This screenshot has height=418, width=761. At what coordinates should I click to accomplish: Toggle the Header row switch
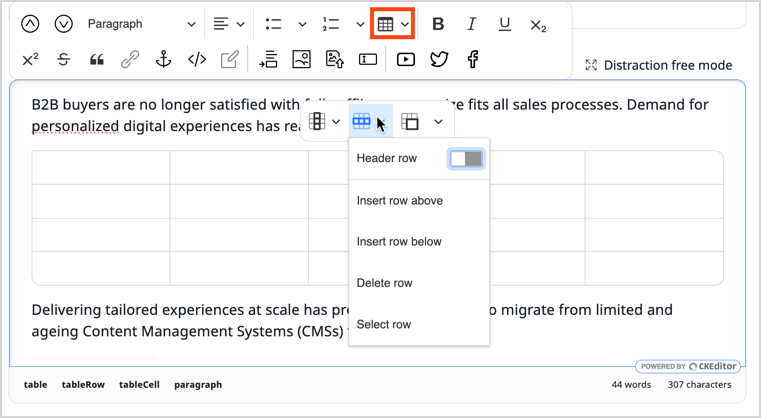pyautogui.click(x=466, y=159)
